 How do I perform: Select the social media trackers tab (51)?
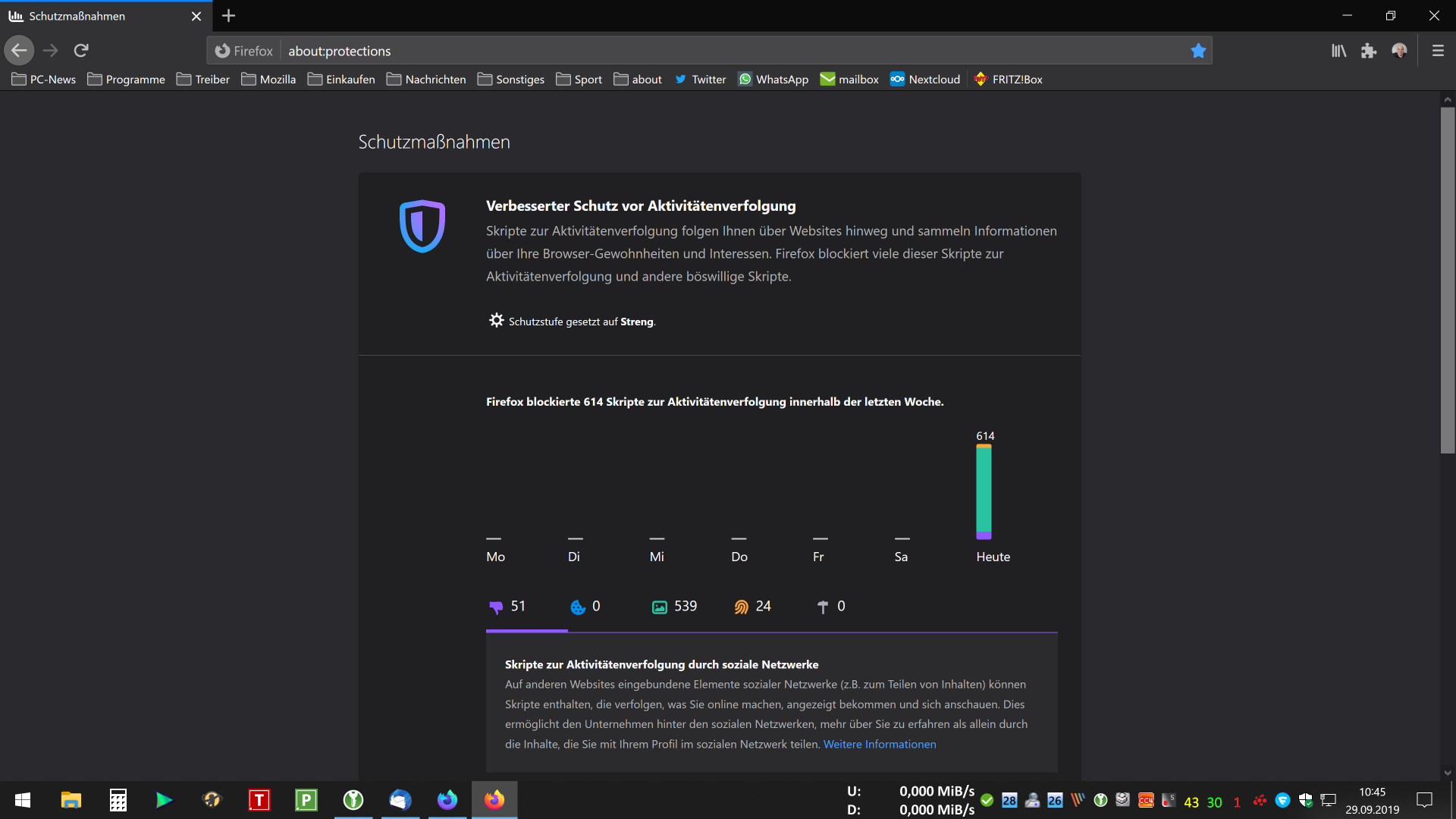[508, 607]
